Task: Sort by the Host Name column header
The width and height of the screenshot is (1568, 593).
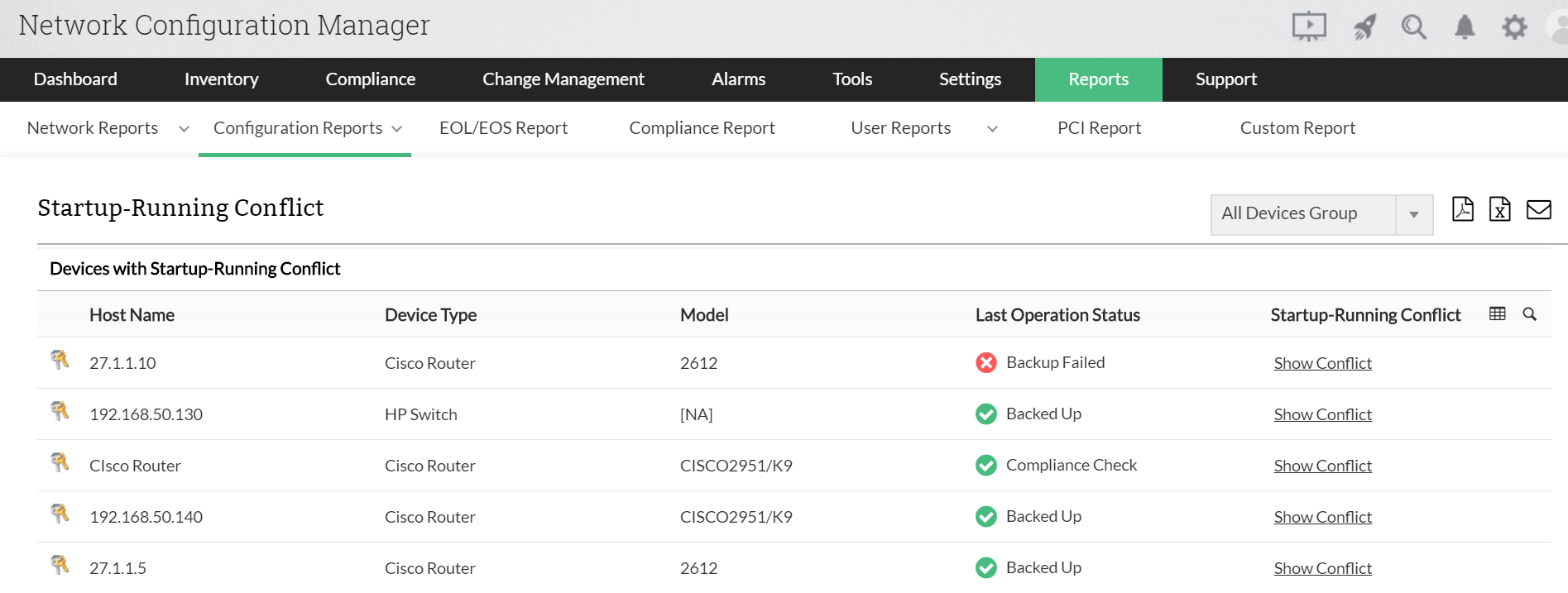Action: click(x=132, y=315)
